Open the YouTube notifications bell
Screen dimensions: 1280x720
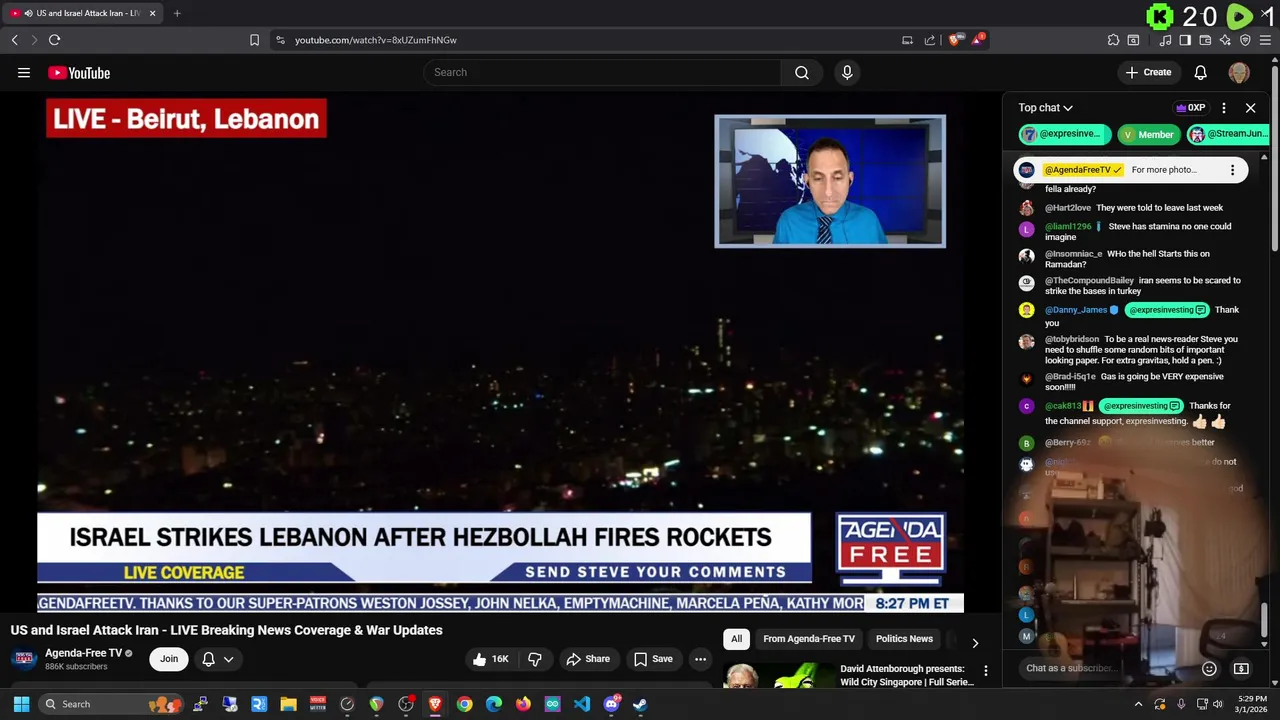[x=1200, y=72]
